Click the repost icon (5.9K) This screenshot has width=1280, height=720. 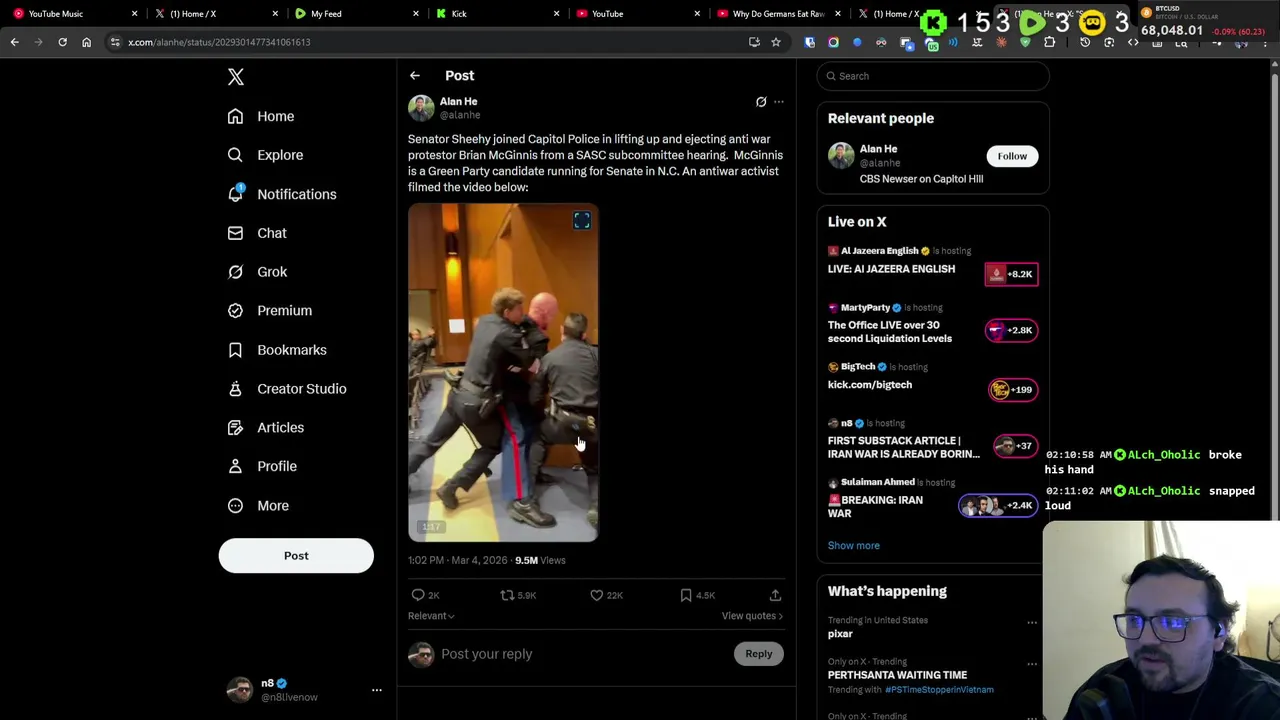[x=518, y=595]
